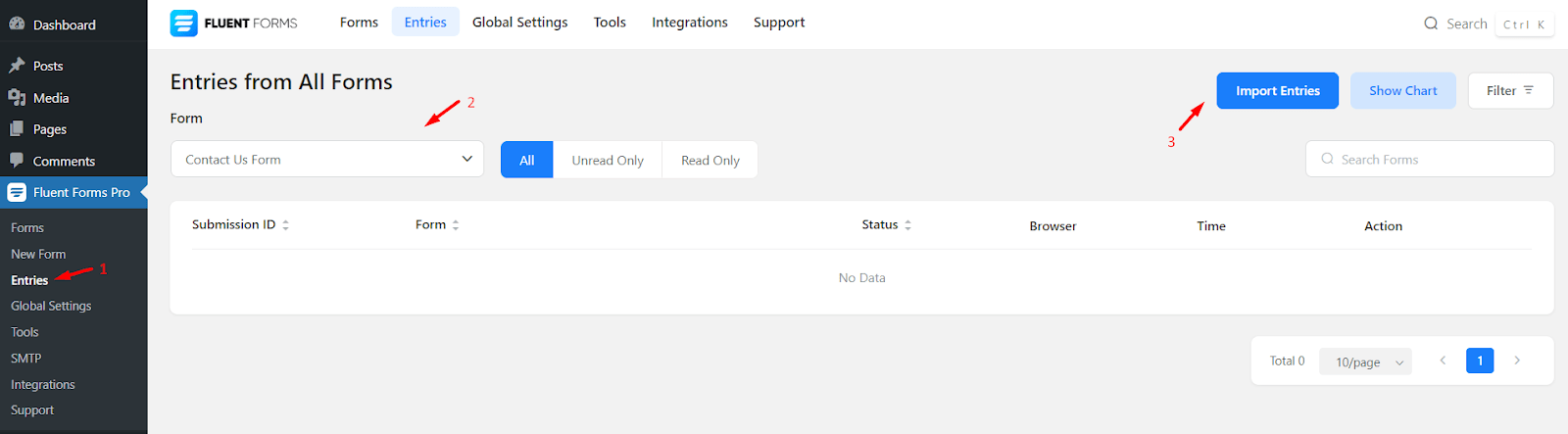The height and width of the screenshot is (434, 1568).
Task: Show Unread Only entries
Action: point(608,160)
